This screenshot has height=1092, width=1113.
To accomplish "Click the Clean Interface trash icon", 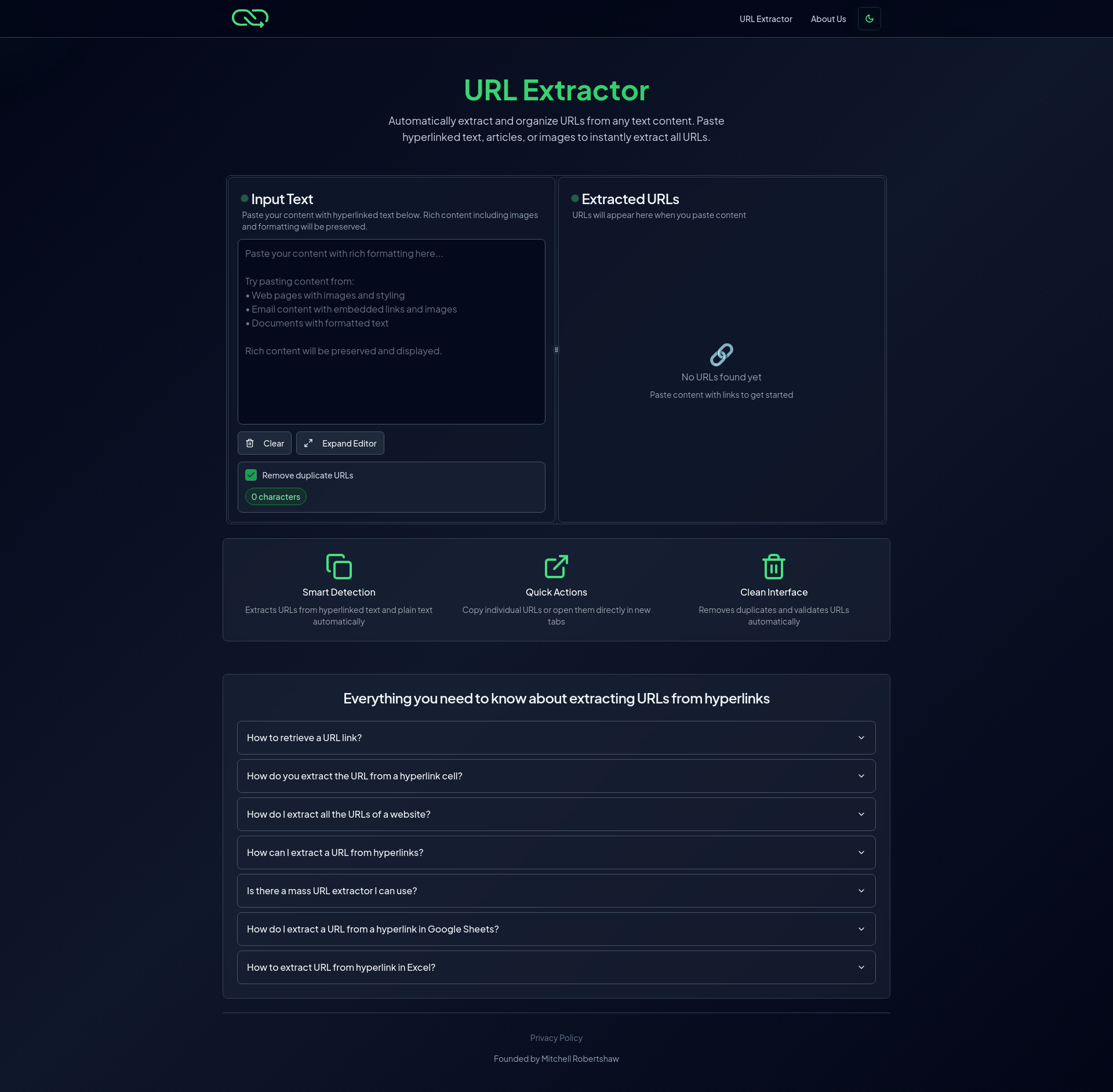I will click(774, 567).
